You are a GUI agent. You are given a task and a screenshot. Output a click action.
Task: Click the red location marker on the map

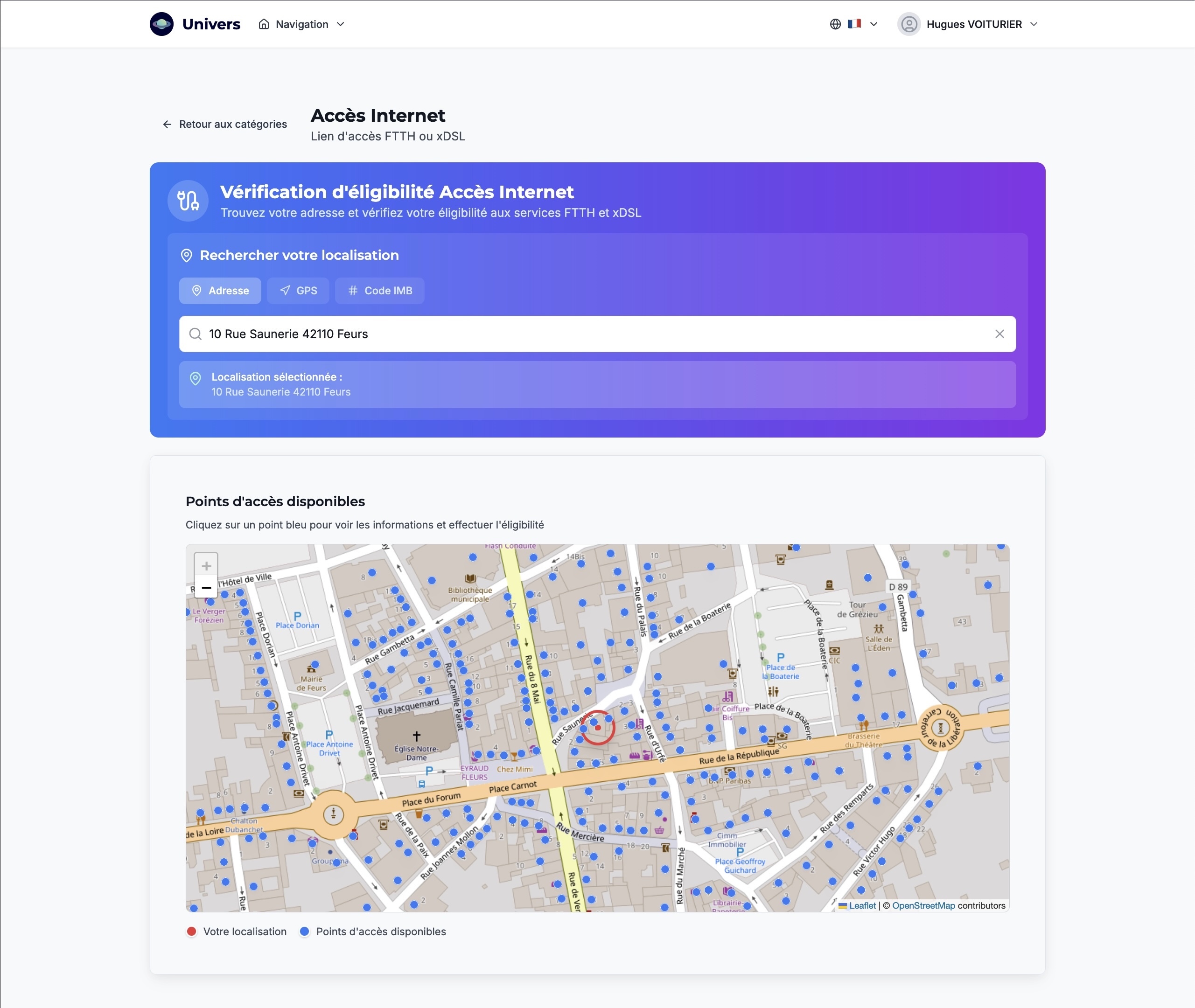point(598,727)
